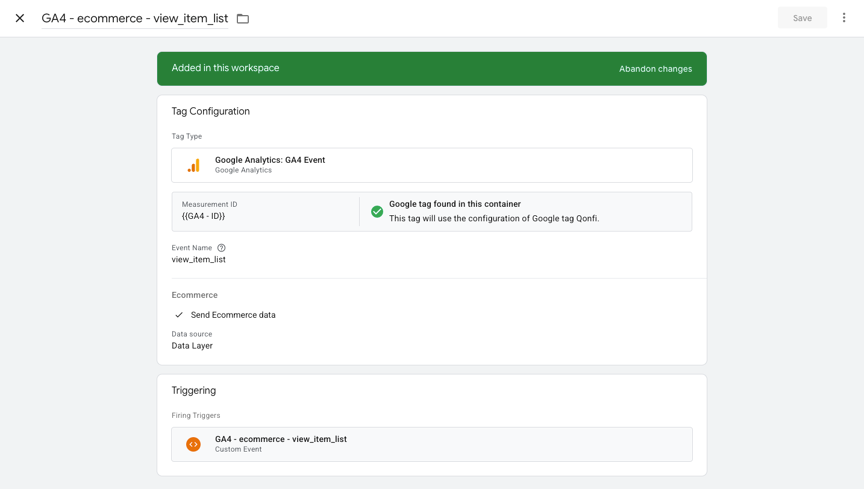
Task: Click 'This tag will use the configuration' message
Action: [494, 218]
